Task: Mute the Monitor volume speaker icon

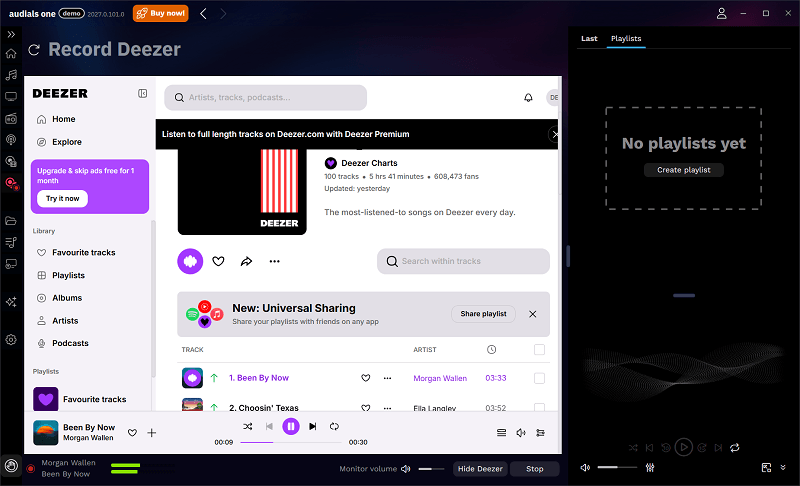Action: [x=406, y=469]
